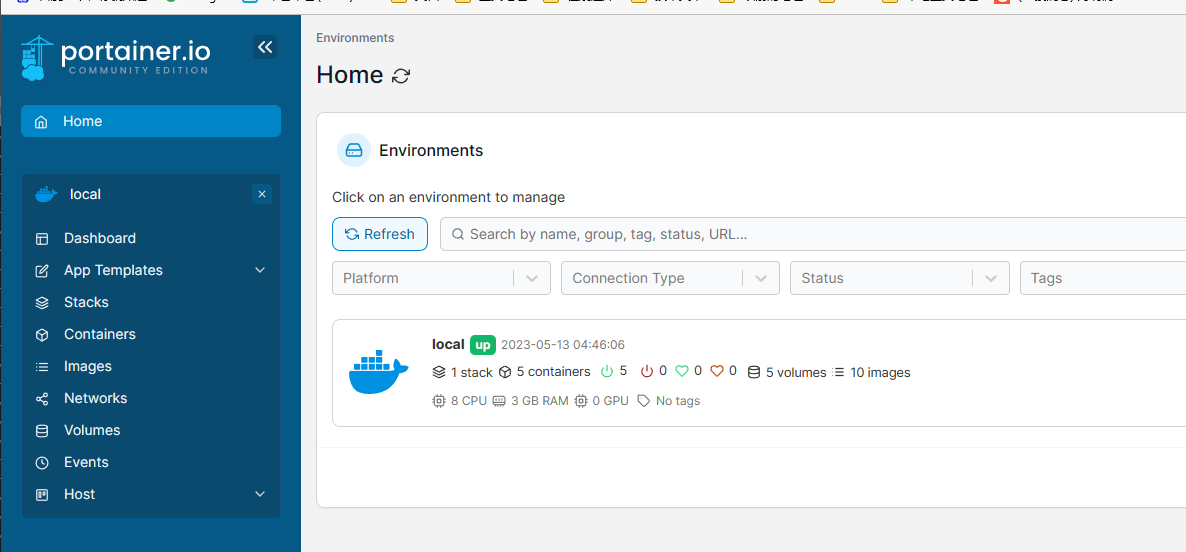Click the Portainer.io logo
1186x552 pixels.
[x=115, y=57]
